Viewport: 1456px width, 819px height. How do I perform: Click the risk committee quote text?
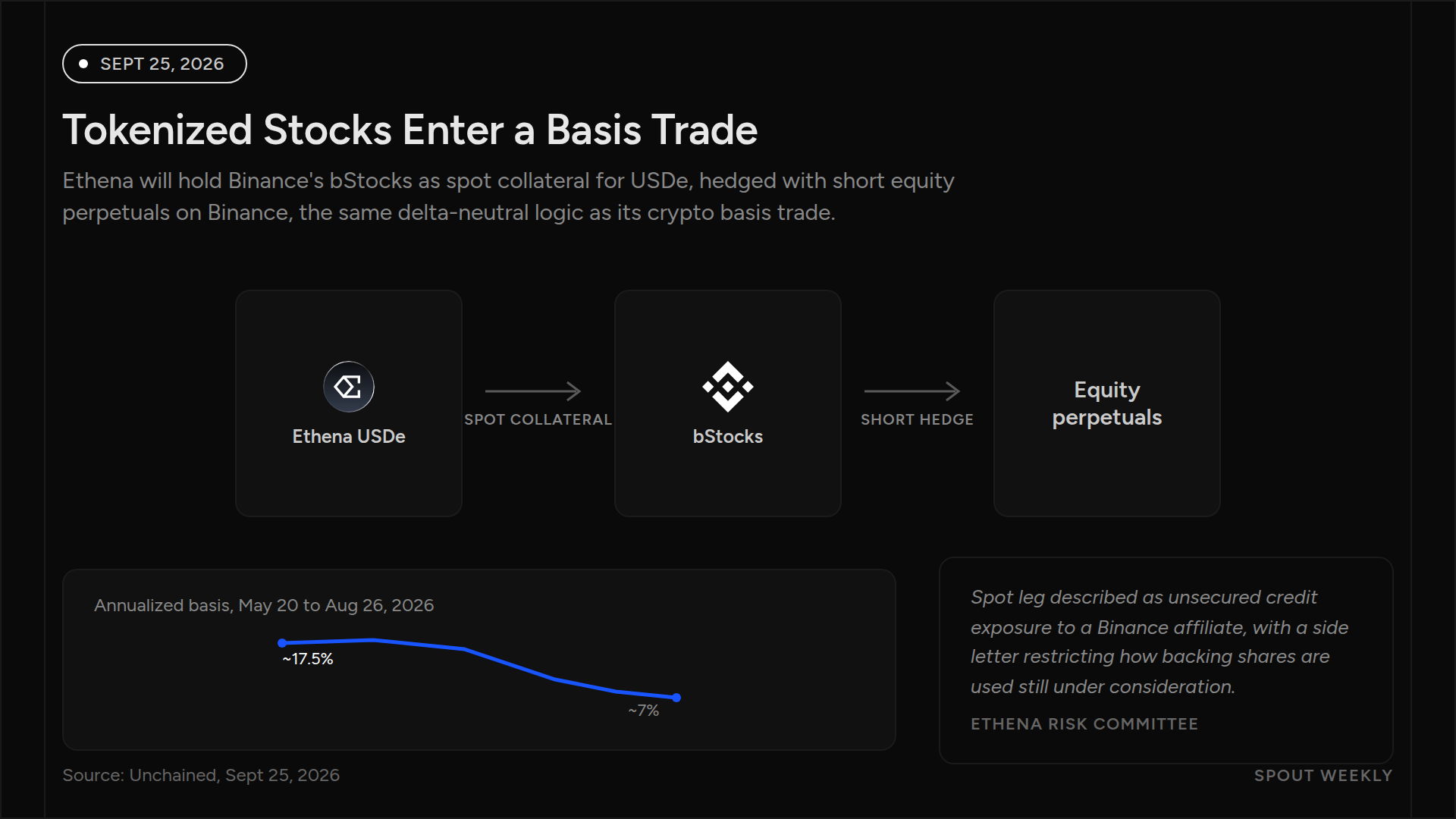1159,642
